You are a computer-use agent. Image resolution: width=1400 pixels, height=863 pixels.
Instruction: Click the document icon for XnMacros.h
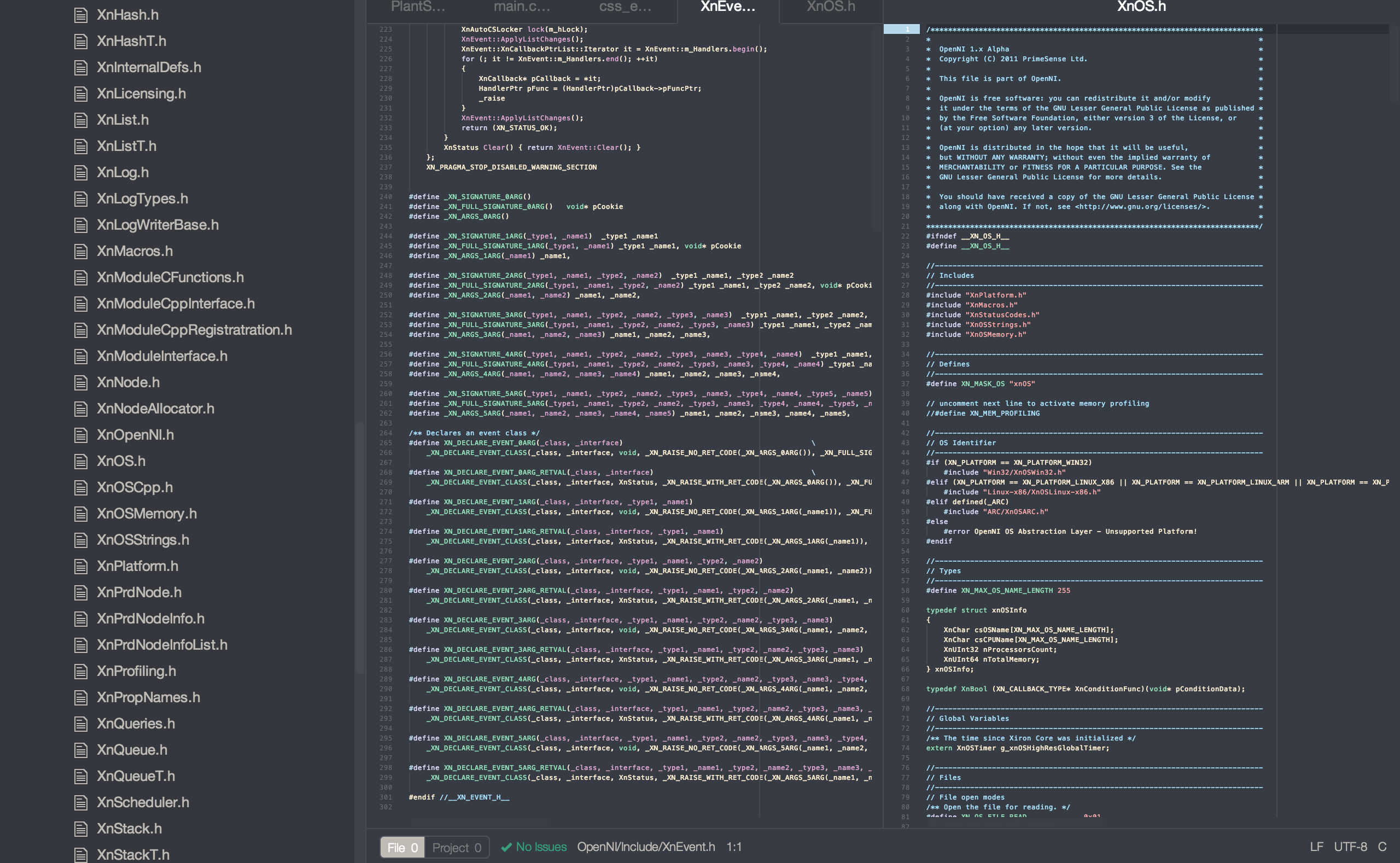click(x=81, y=251)
